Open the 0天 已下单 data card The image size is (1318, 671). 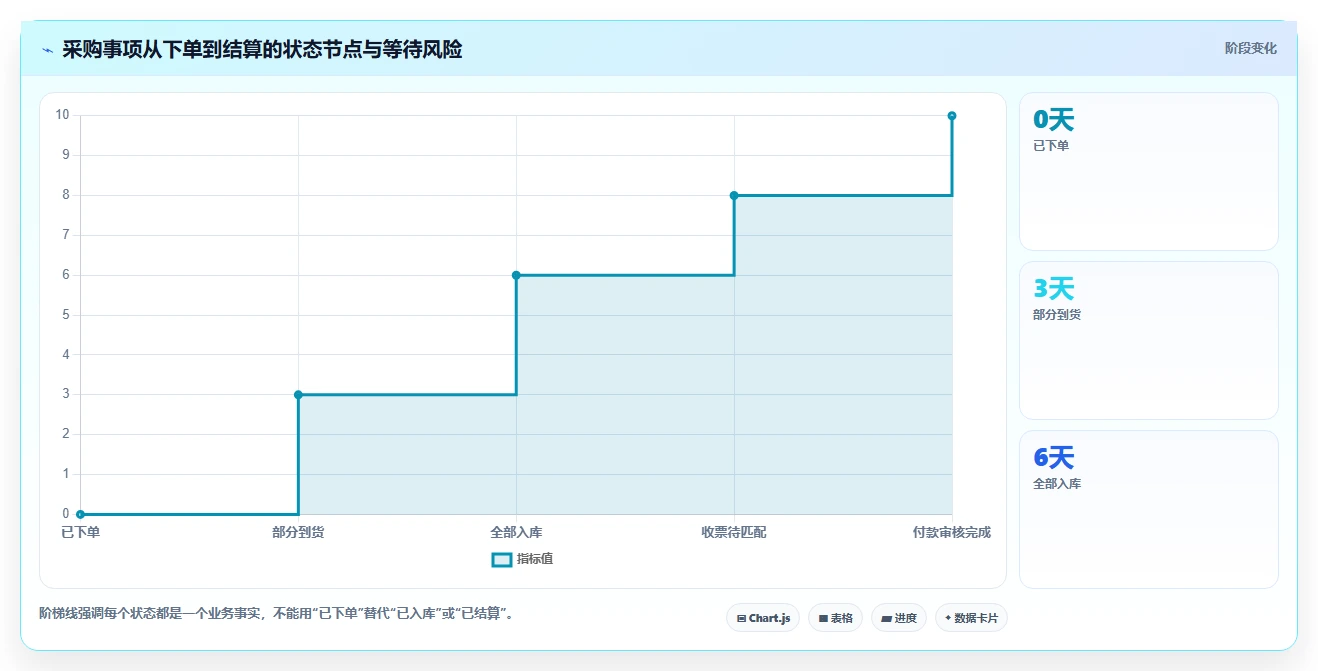(x=1148, y=171)
